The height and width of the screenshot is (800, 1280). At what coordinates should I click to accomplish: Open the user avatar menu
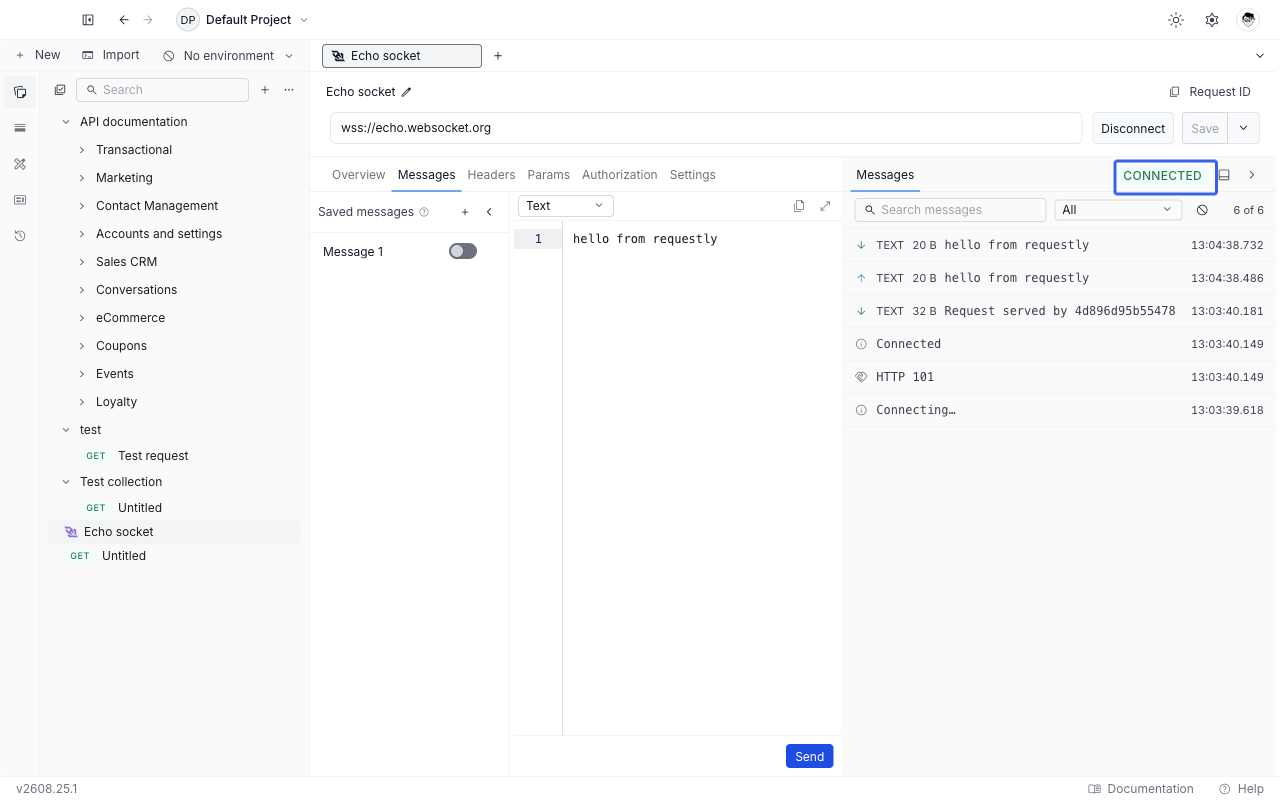point(1247,20)
